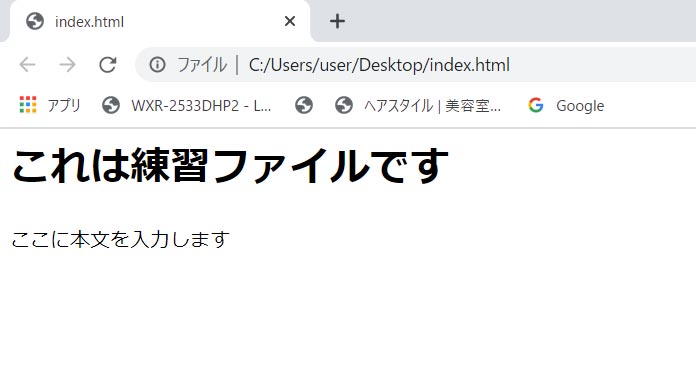Click the heading これは練習ファイルです

[230, 166]
